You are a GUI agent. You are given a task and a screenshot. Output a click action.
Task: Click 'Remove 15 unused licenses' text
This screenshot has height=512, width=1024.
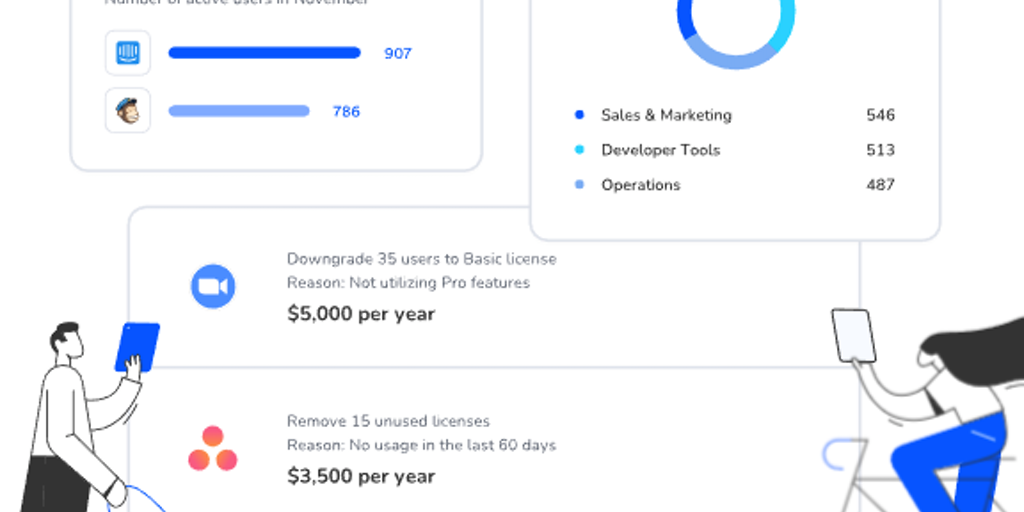(x=388, y=421)
